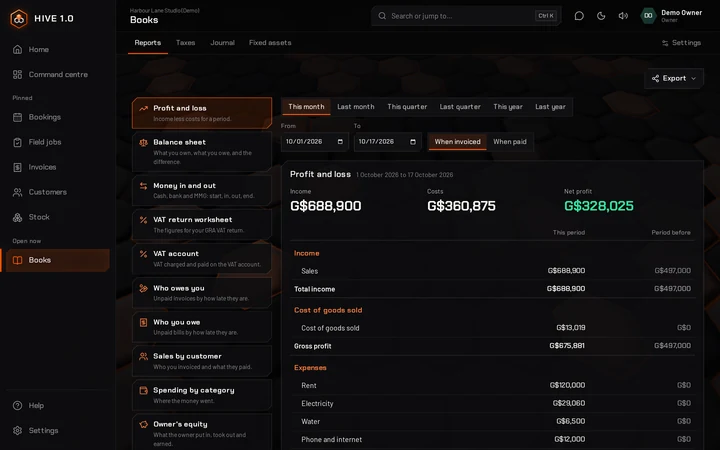Click the Balance sheet scales icon
The height and width of the screenshot is (450, 720).
pos(143,142)
